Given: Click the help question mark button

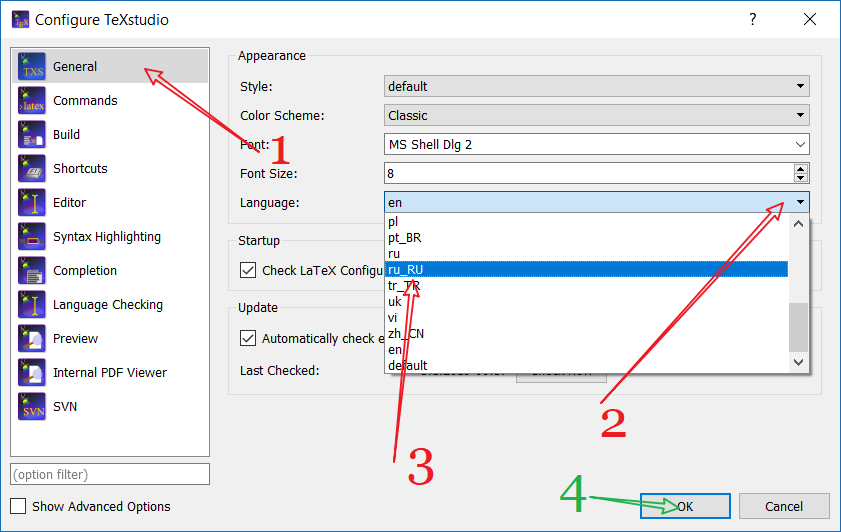Looking at the screenshot, I should [x=753, y=19].
